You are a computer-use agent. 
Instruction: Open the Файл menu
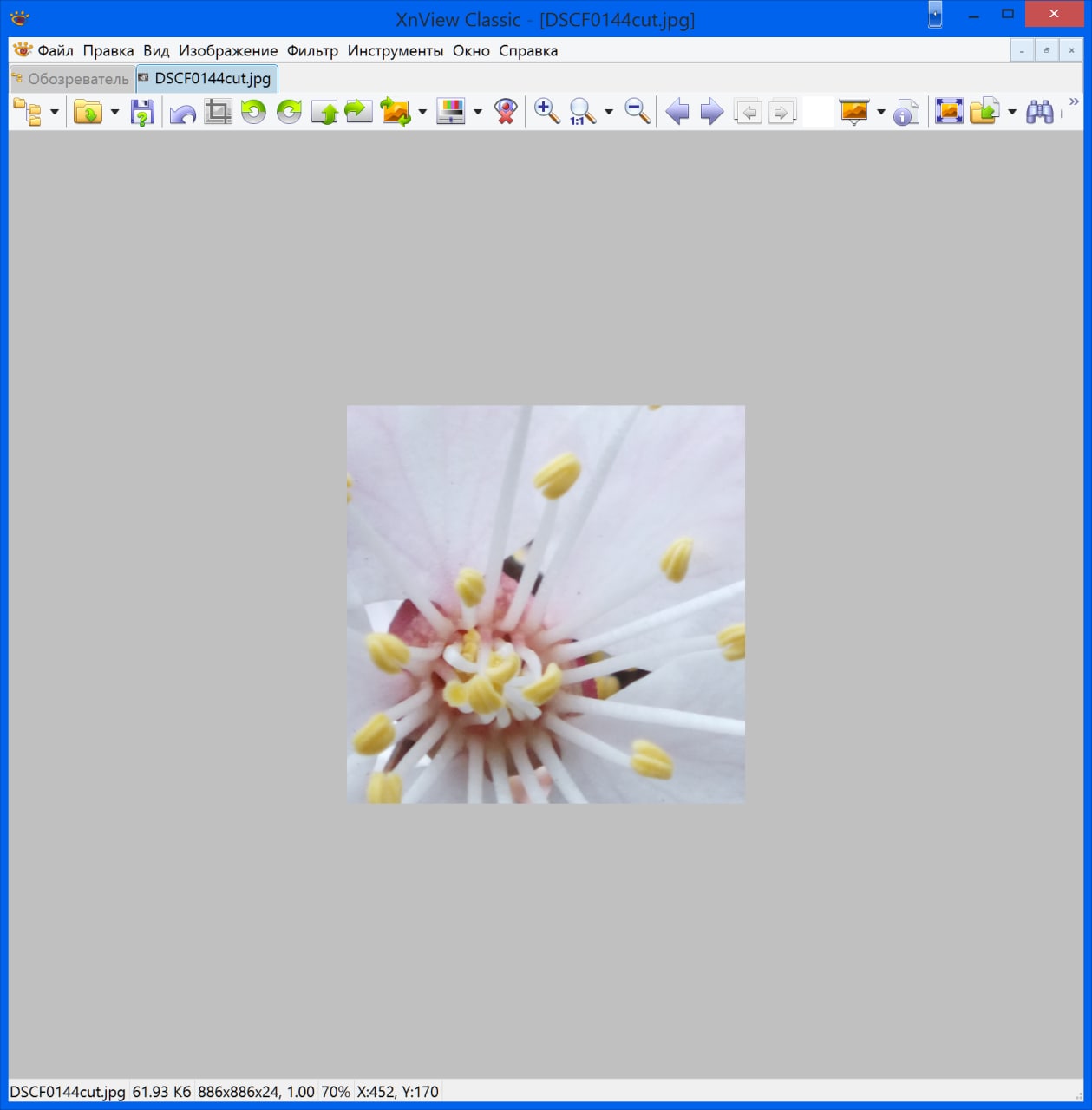[x=56, y=50]
